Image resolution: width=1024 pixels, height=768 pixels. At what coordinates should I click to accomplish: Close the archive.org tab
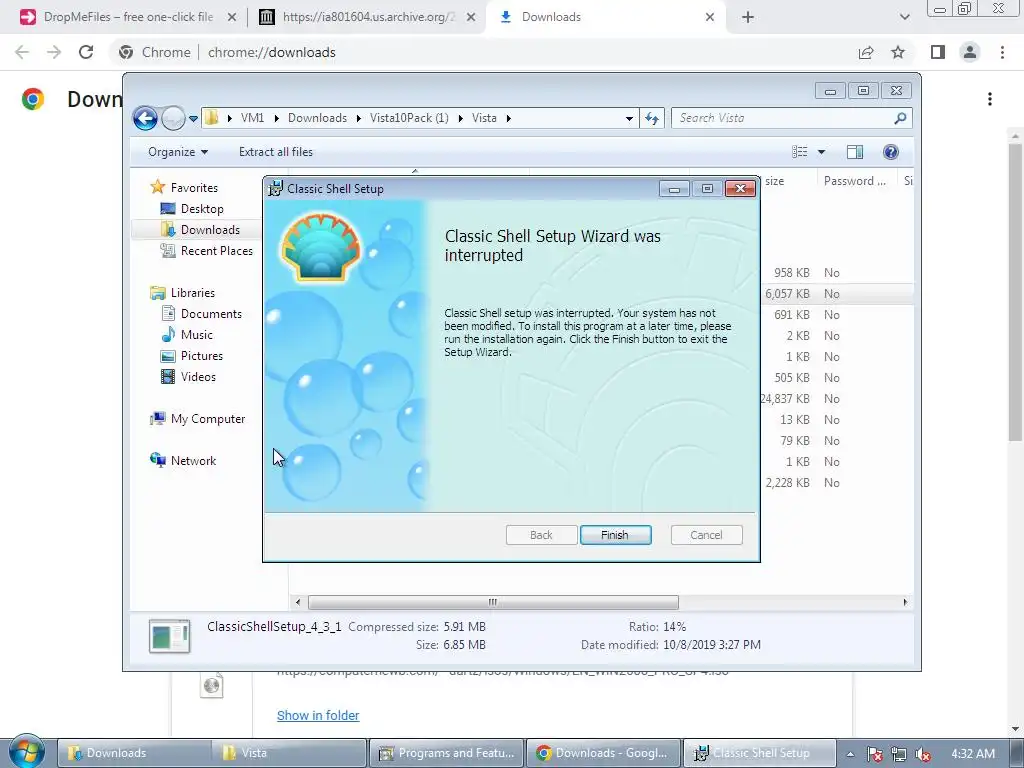(x=470, y=18)
